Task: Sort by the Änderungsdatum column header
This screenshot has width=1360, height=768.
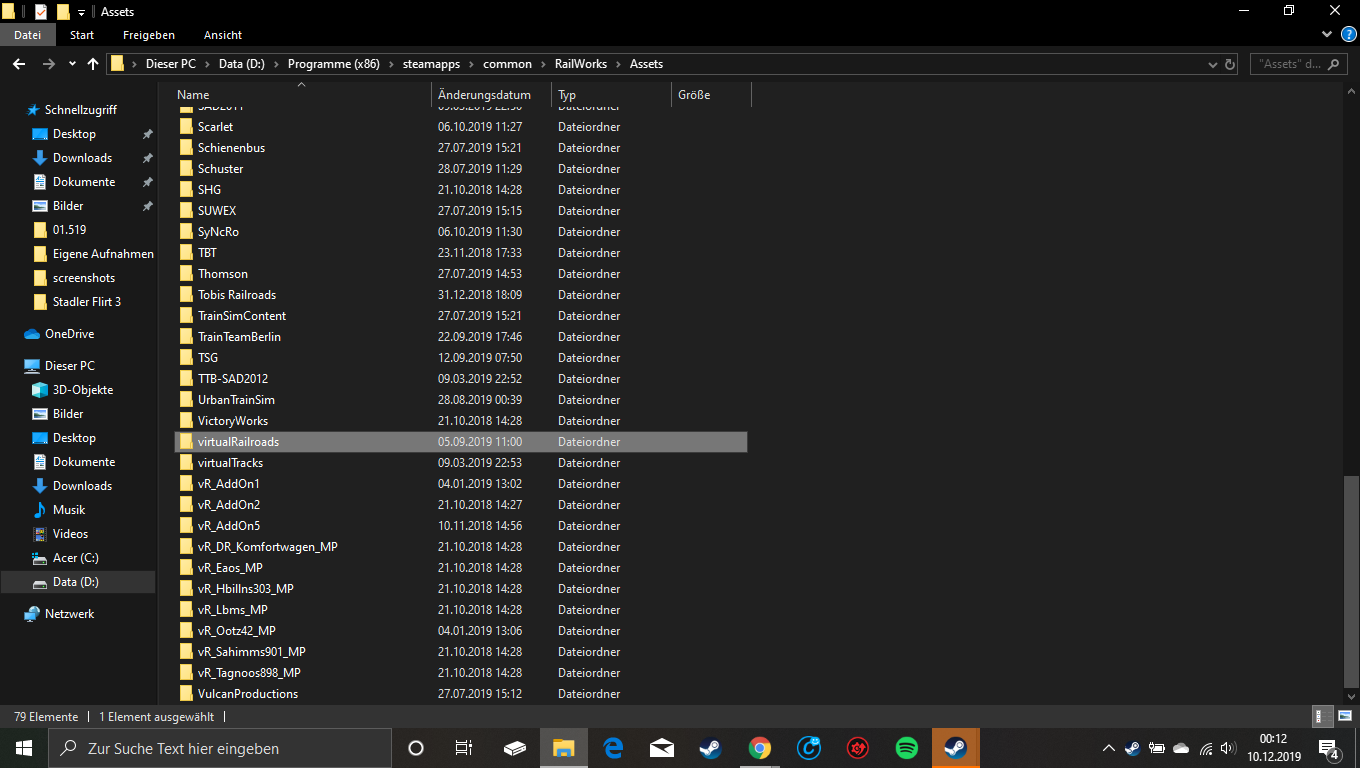Action: (x=485, y=95)
